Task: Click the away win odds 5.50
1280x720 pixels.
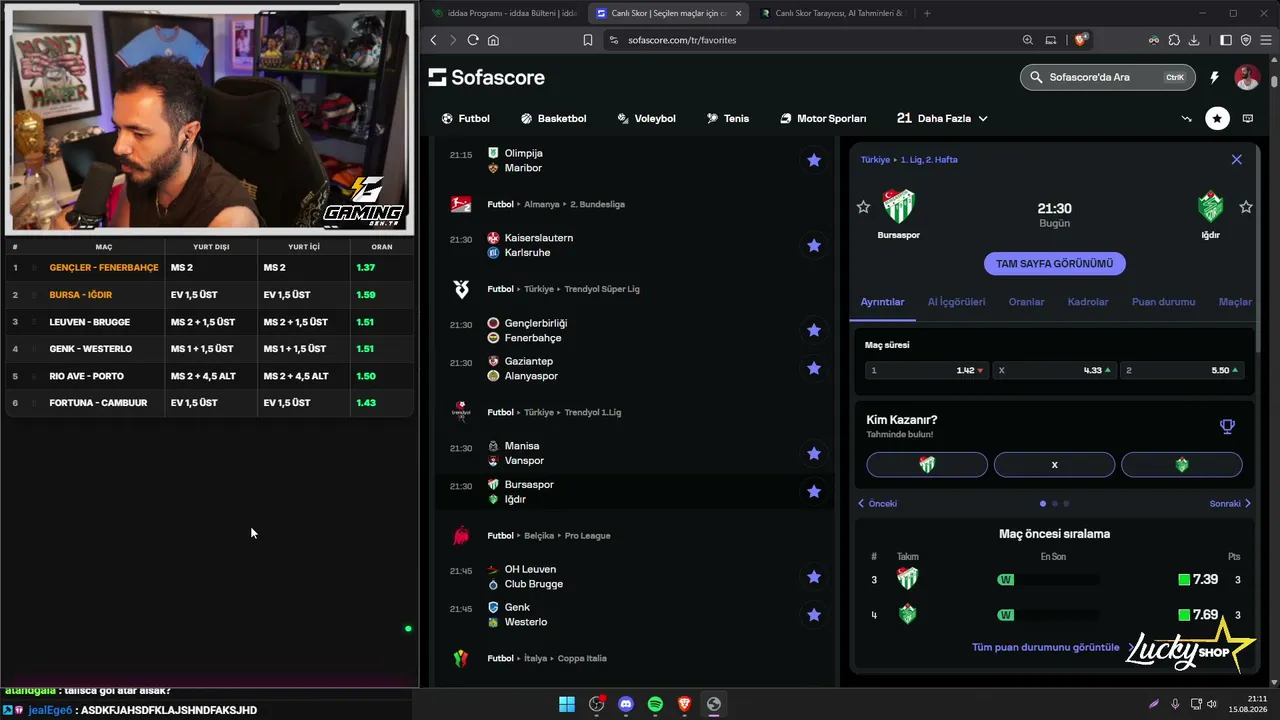Action: (x=1182, y=370)
